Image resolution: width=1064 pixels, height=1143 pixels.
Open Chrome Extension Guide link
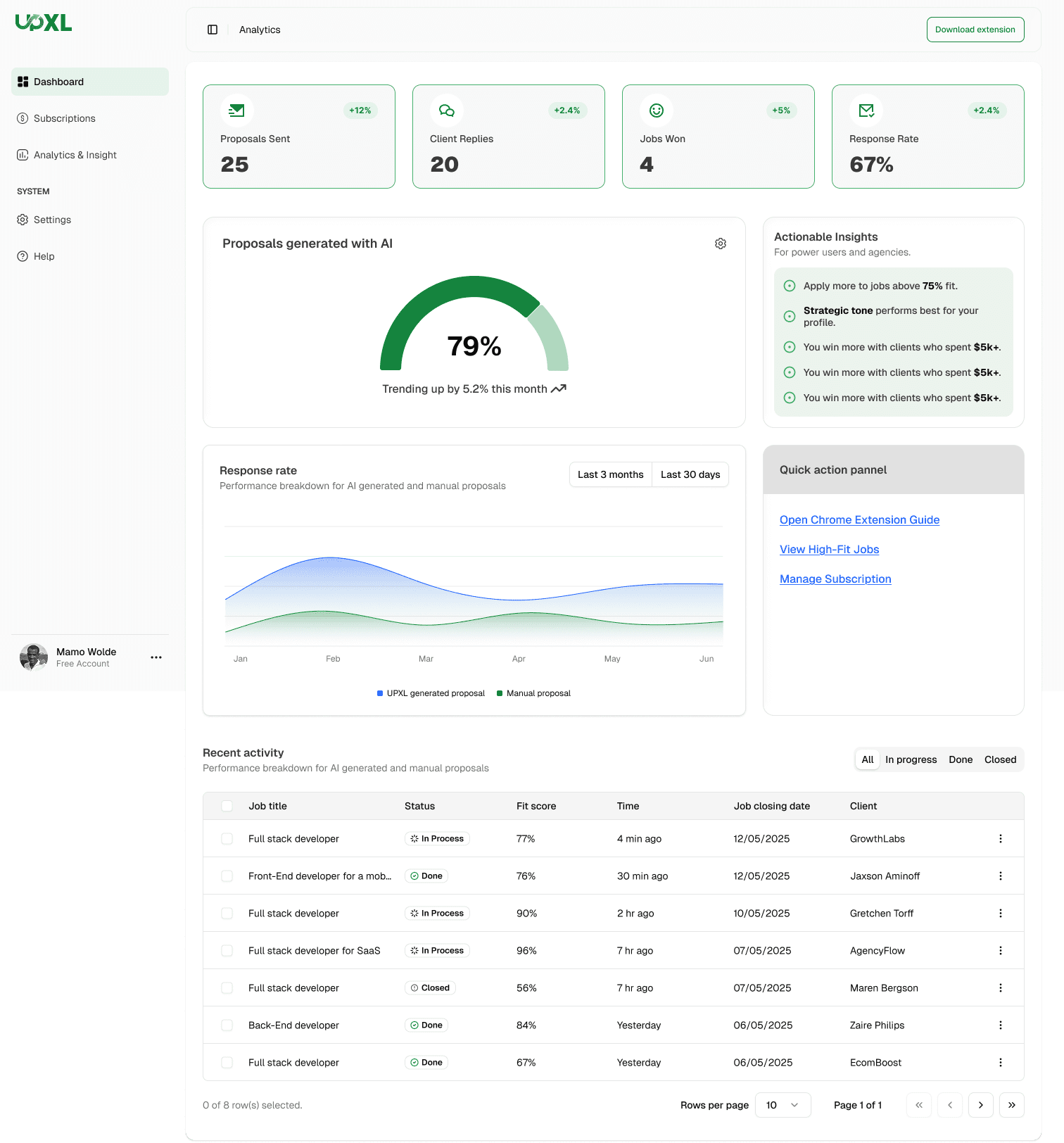click(859, 520)
